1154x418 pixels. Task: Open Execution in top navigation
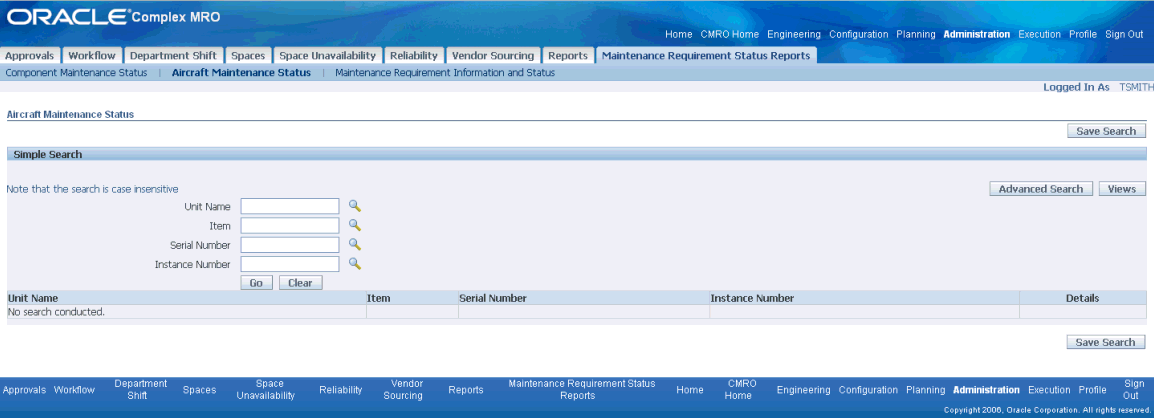tap(1039, 35)
